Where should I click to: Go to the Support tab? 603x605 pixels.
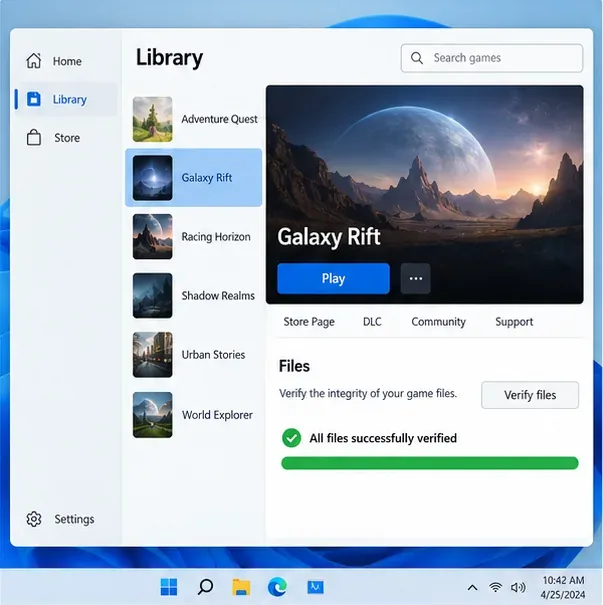(514, 322)
